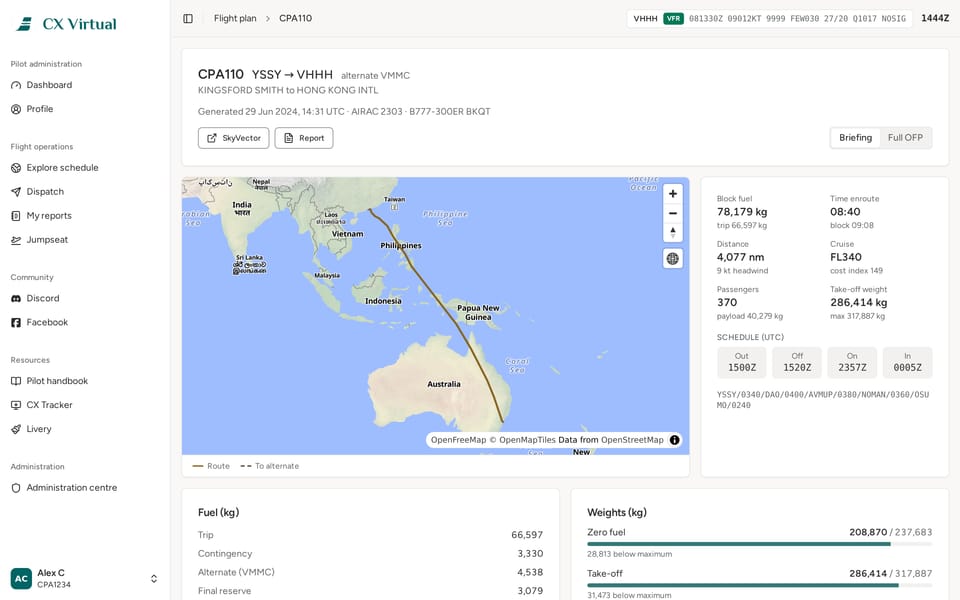Image resolution: width=960 pixels, height=600 pixels.
Task: Click the Alternate (VMMC) fuel row
Action: (370, 572)
